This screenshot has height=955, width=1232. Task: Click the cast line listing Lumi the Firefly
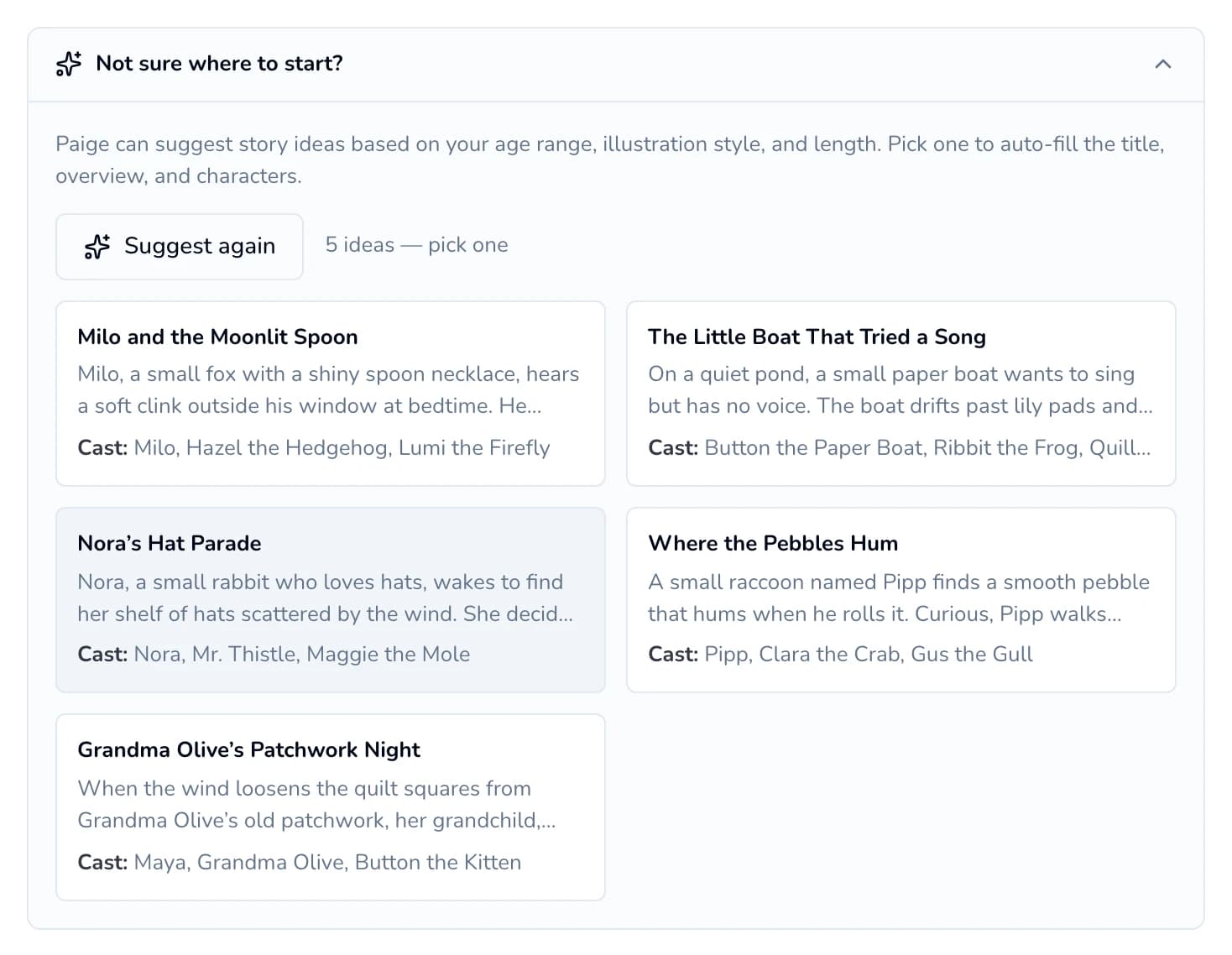[x=314, y=448]
